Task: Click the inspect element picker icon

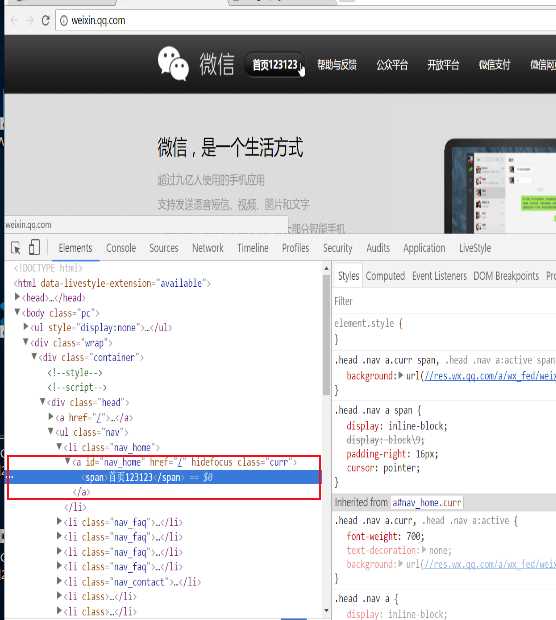Action: pyautogui.click(x=16, y=248)
